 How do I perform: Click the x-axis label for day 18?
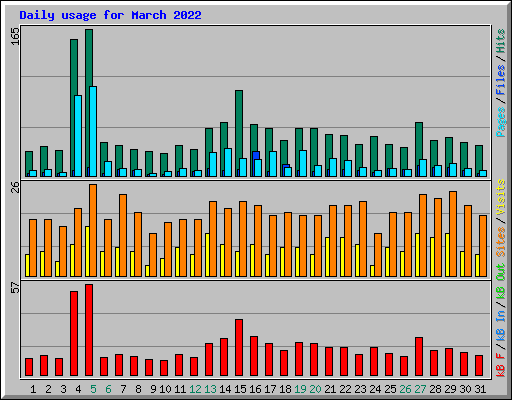pyautogui.click(x=285, y=389)
